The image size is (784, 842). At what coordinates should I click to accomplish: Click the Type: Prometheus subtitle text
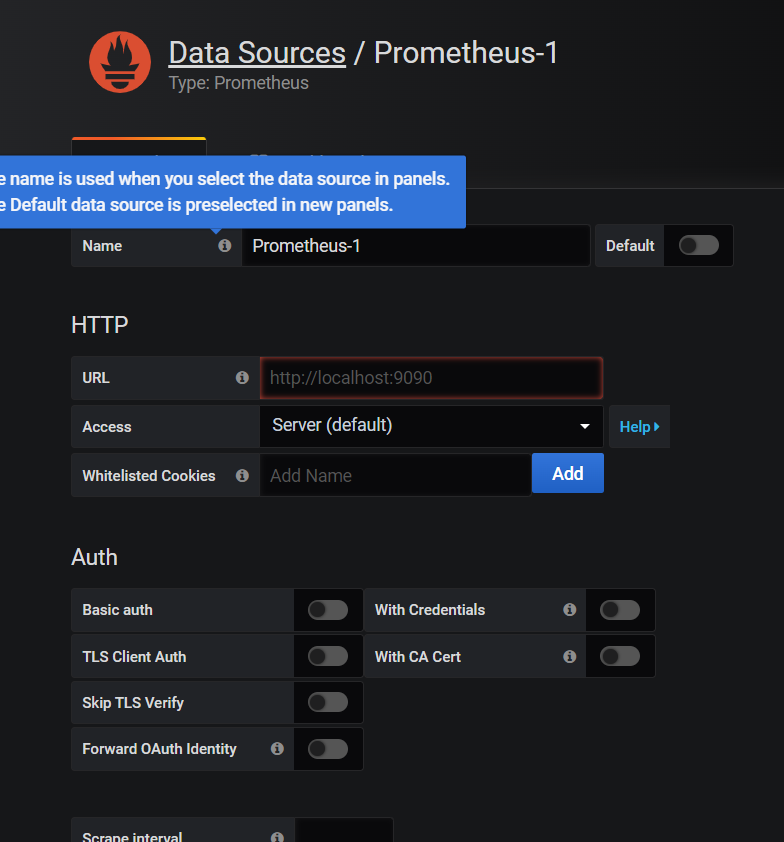[238, 83]
